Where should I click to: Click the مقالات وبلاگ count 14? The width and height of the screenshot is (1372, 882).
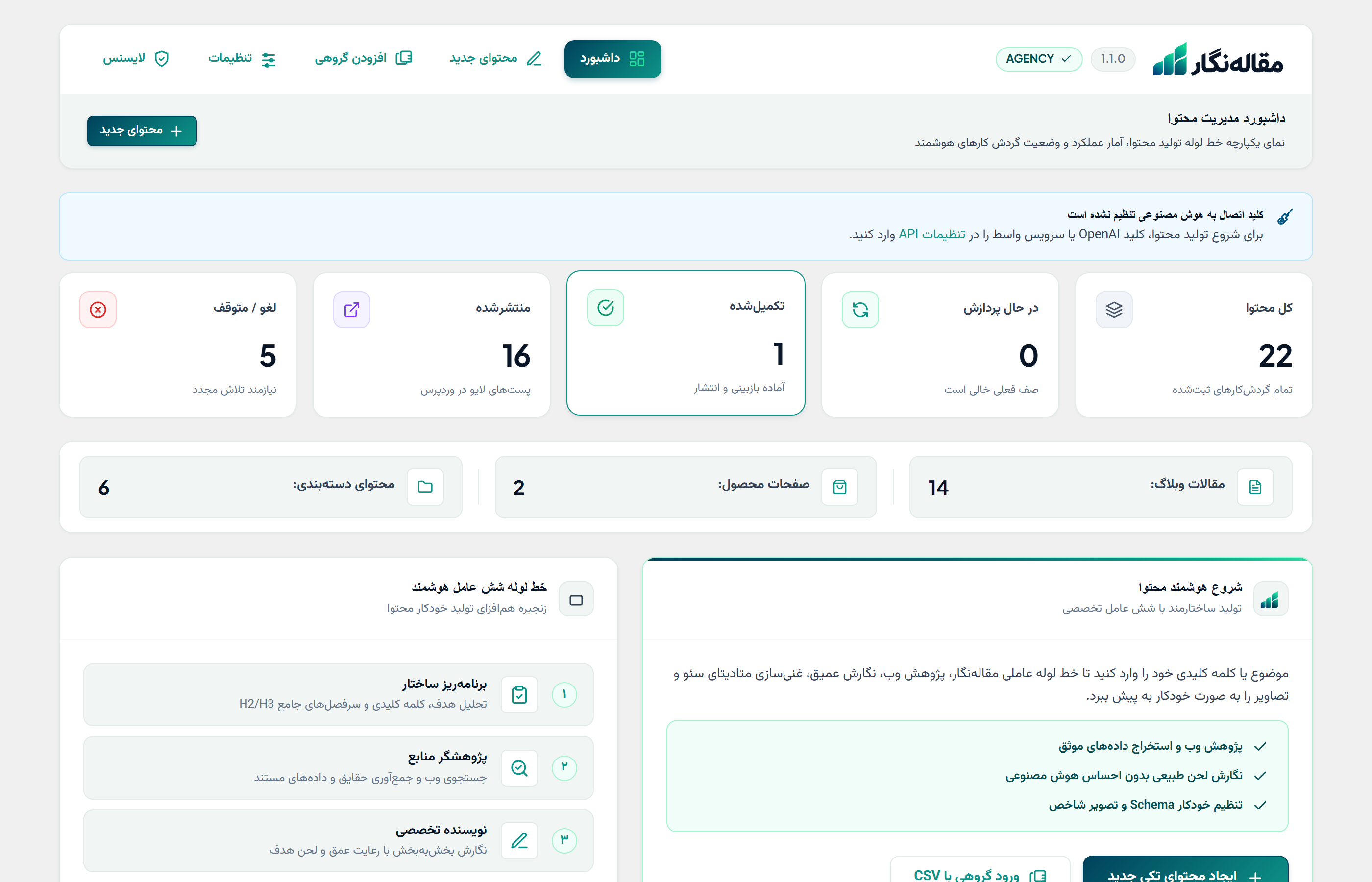pos(938,488)
